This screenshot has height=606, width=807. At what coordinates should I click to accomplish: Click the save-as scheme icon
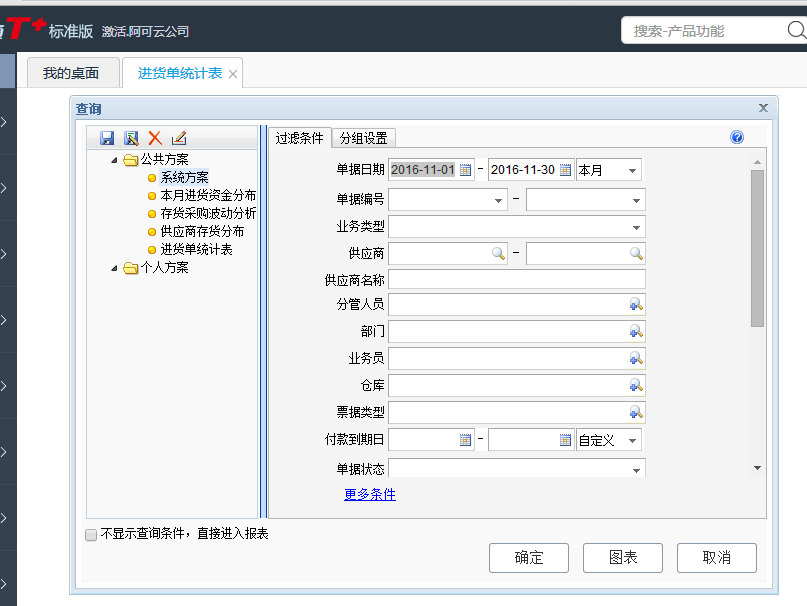131,138
